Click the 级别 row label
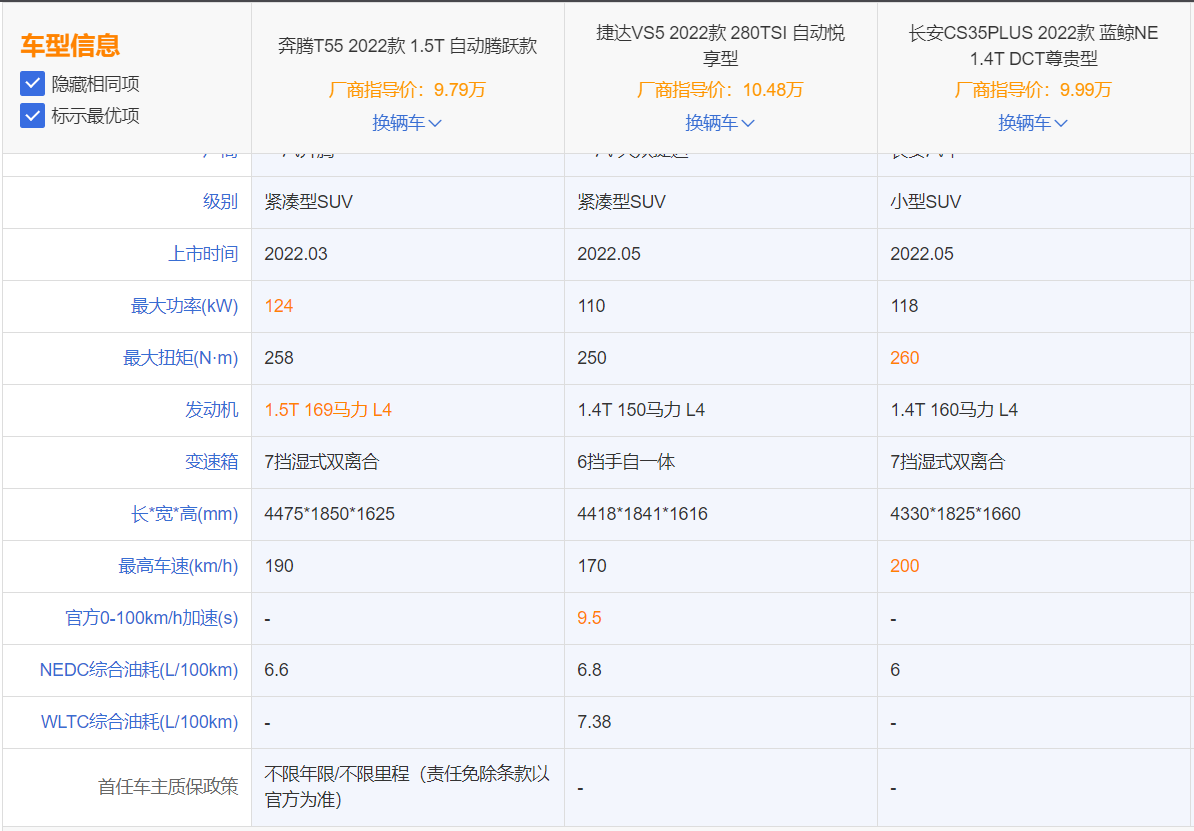The width and height of the screenshot is (1194, 831). pyautogui.click(x=220, y=202)
